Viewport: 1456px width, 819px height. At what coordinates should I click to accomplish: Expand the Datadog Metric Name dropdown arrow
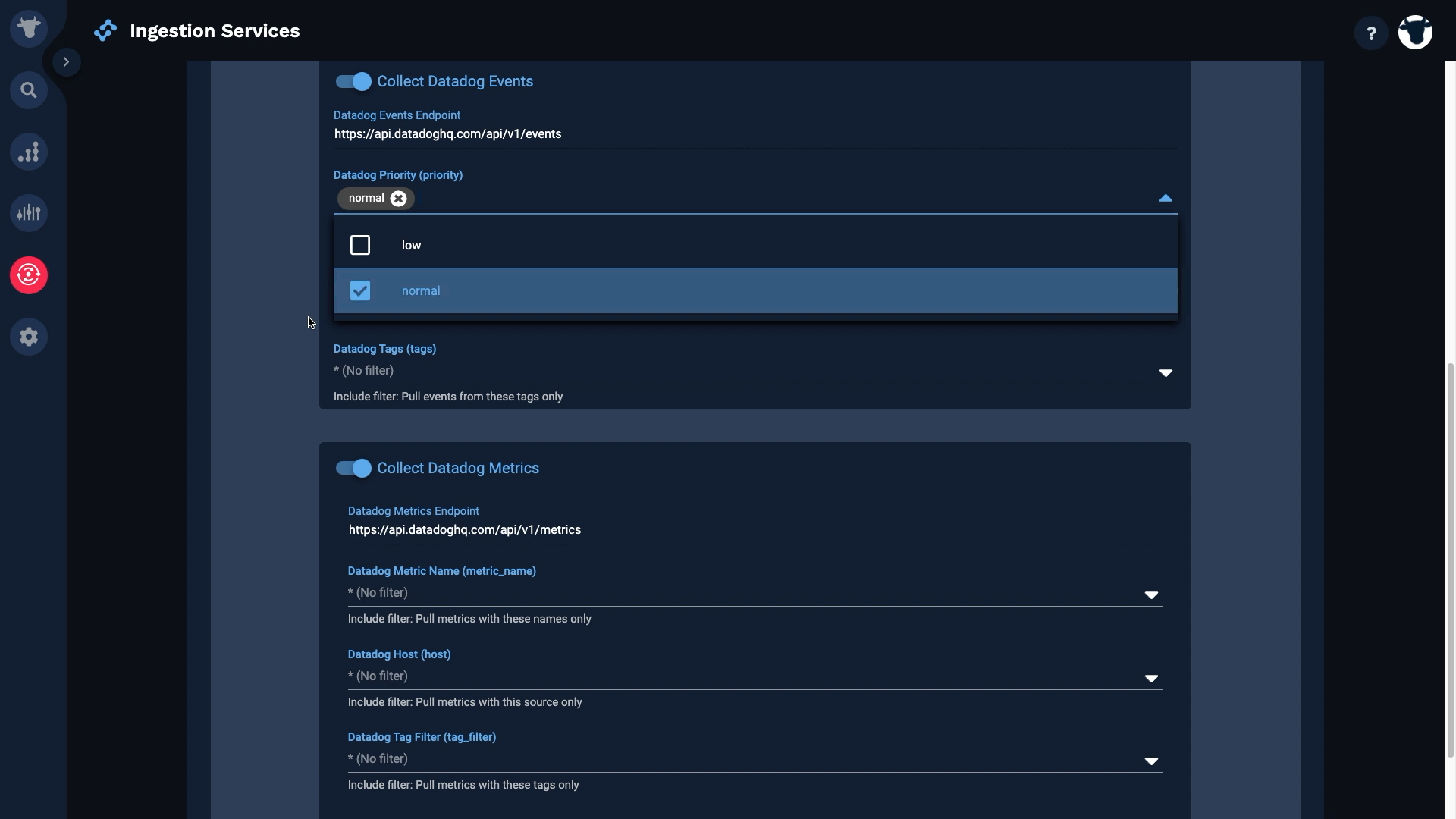pos(1151,595)
